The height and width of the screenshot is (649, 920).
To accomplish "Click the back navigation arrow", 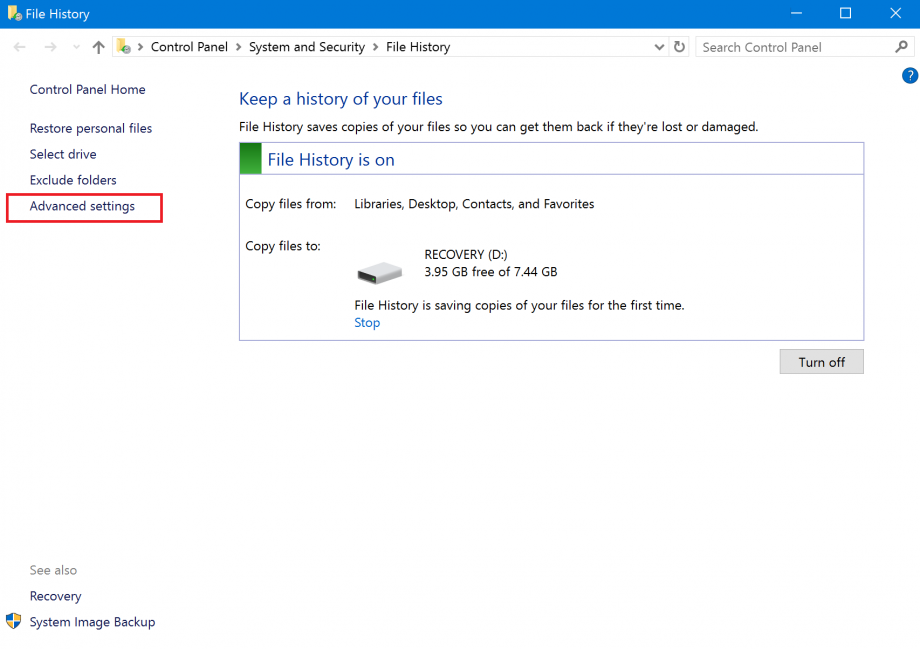I will click(18, 47).
